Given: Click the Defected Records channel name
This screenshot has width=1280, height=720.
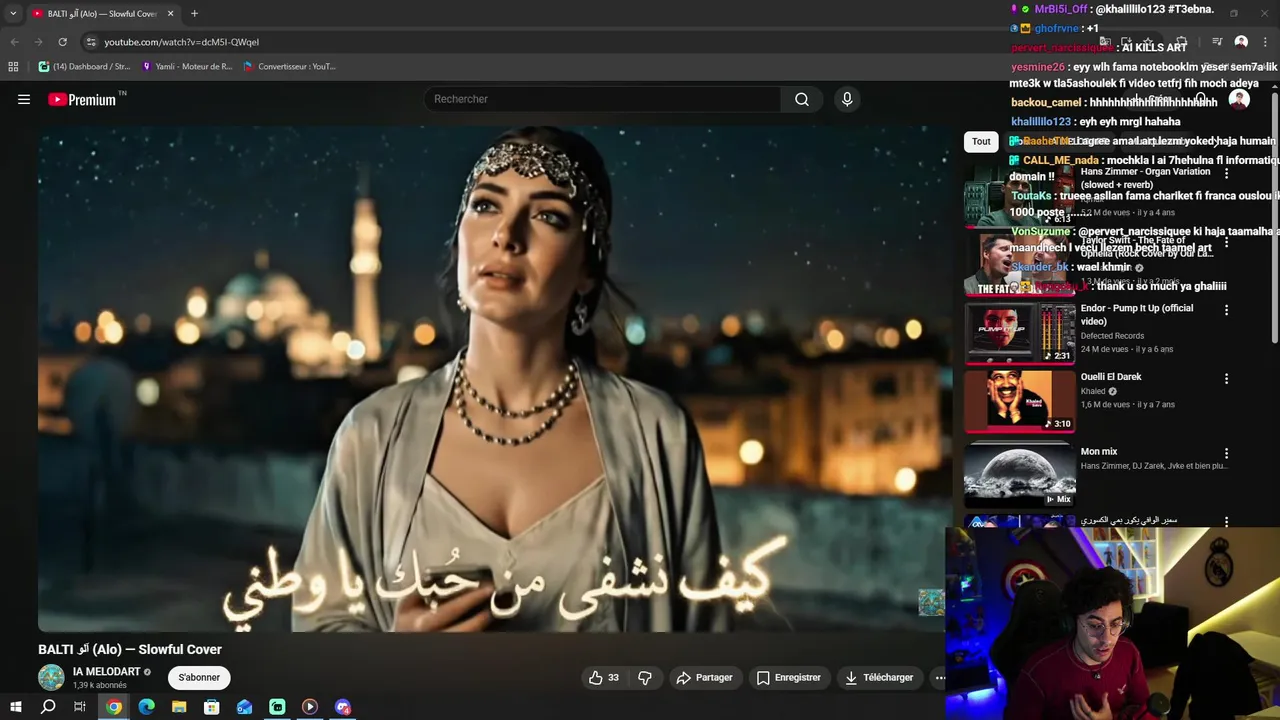Looking at the screenshot, I should (x=1112, y=336).
